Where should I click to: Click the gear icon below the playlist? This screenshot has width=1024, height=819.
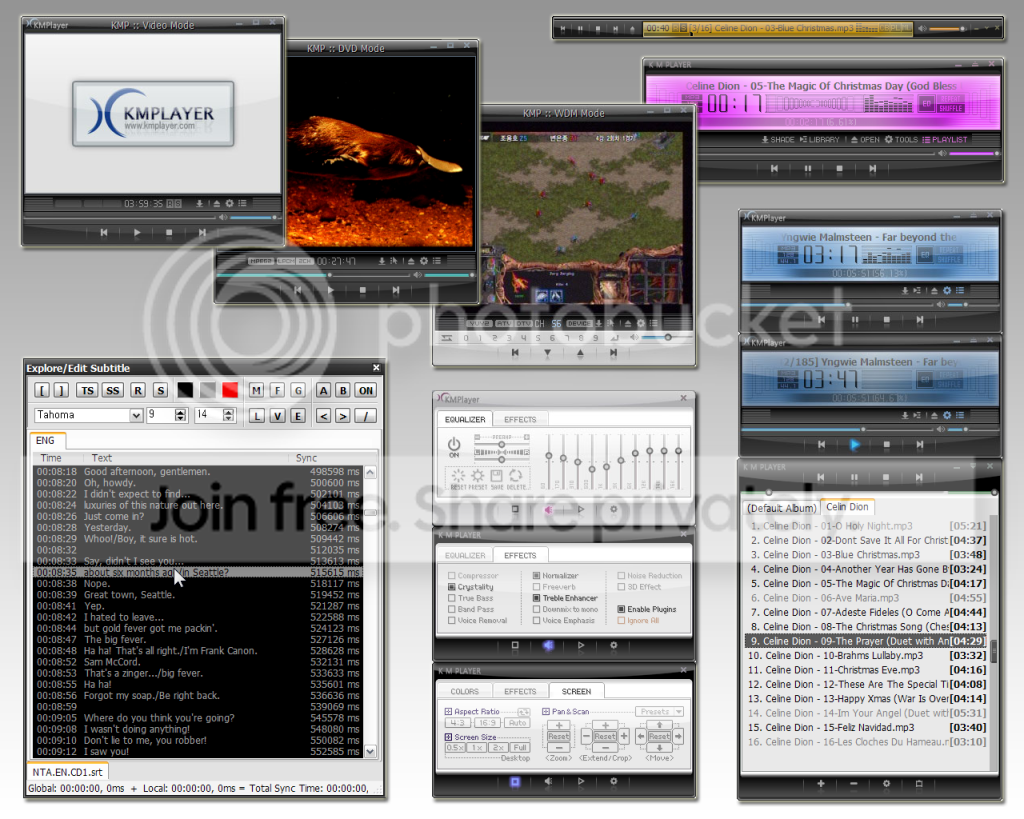point(886,784)
